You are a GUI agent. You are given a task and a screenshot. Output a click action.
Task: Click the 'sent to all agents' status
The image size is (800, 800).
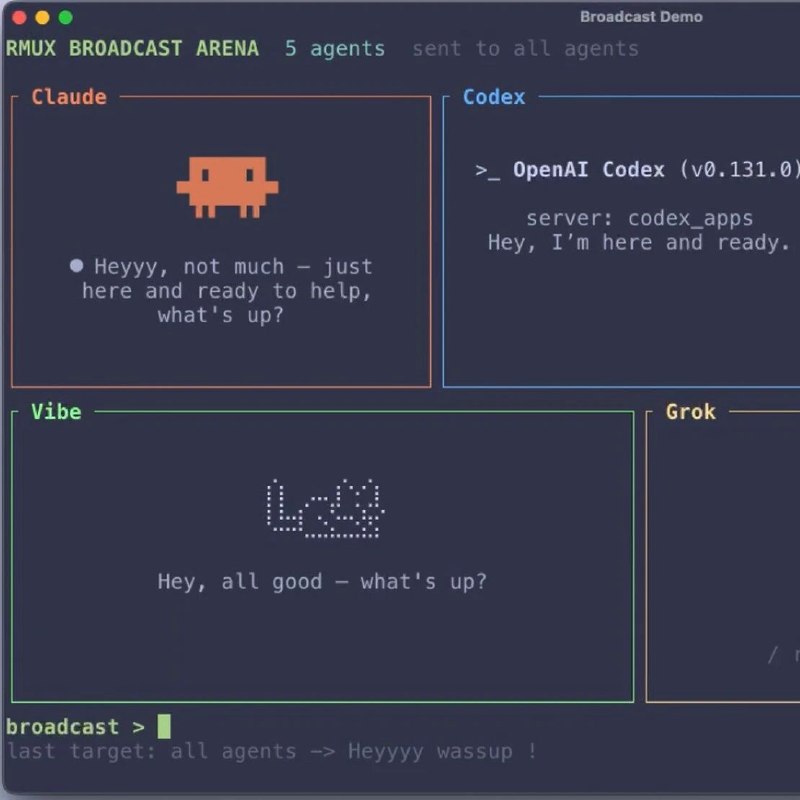(x=526, y=49)
